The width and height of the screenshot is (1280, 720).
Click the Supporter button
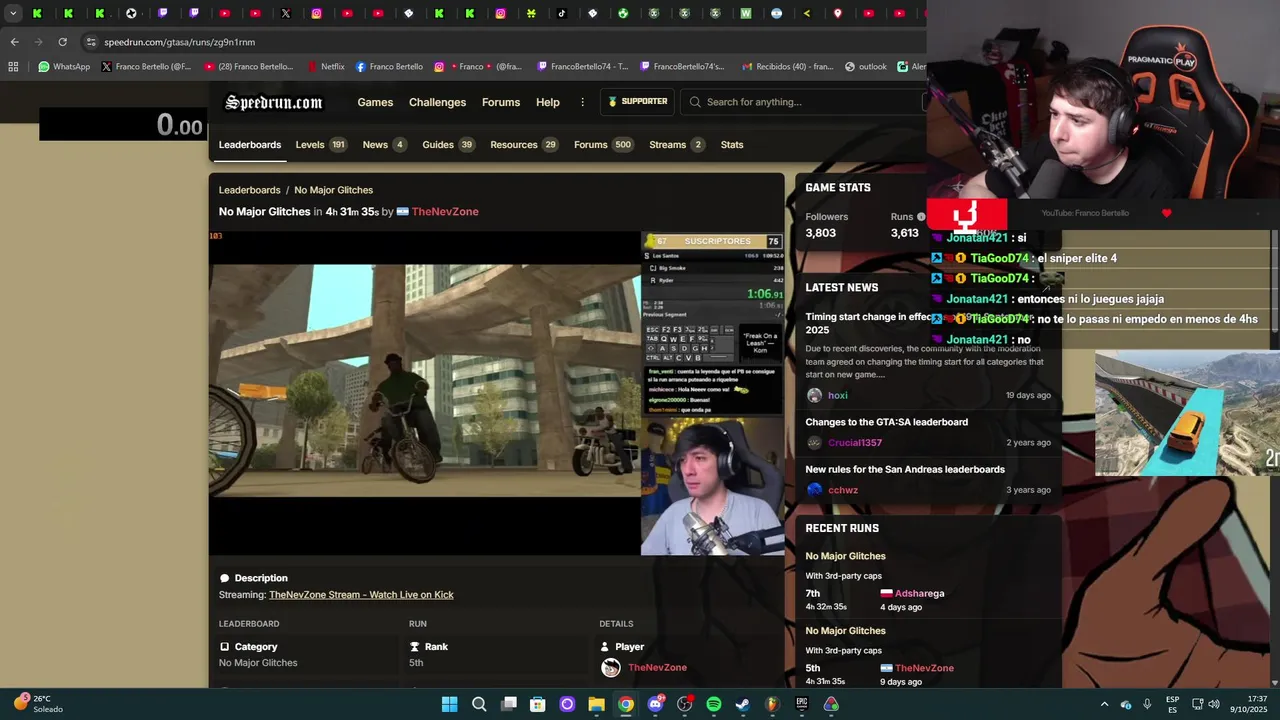(637, 101)
